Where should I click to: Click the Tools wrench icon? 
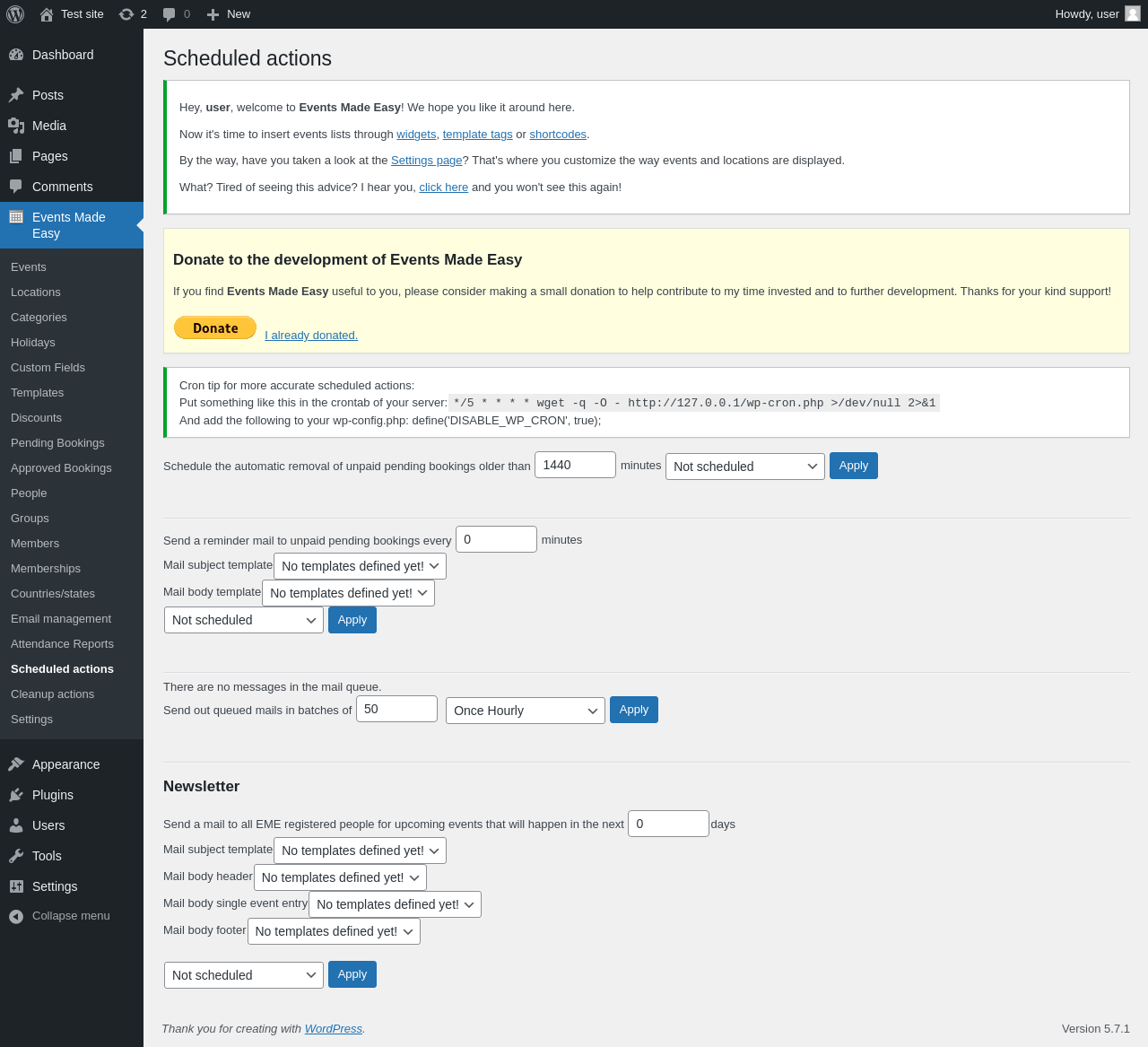(x=16, y=856)
